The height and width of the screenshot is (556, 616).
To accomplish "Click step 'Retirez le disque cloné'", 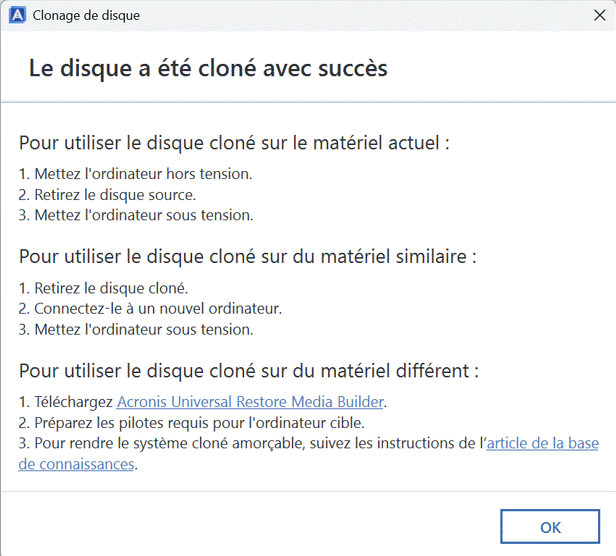I will [103, 288].
